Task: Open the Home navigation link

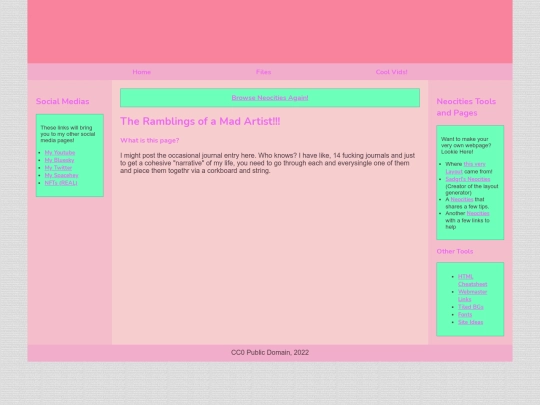Action: click(x=142, y=72)
